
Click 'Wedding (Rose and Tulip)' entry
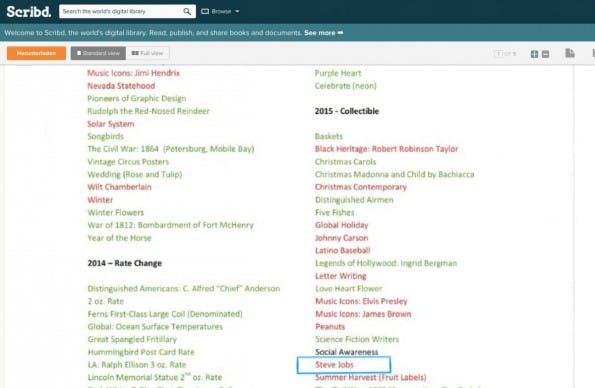pyautogui.click(x=135, y=174)
